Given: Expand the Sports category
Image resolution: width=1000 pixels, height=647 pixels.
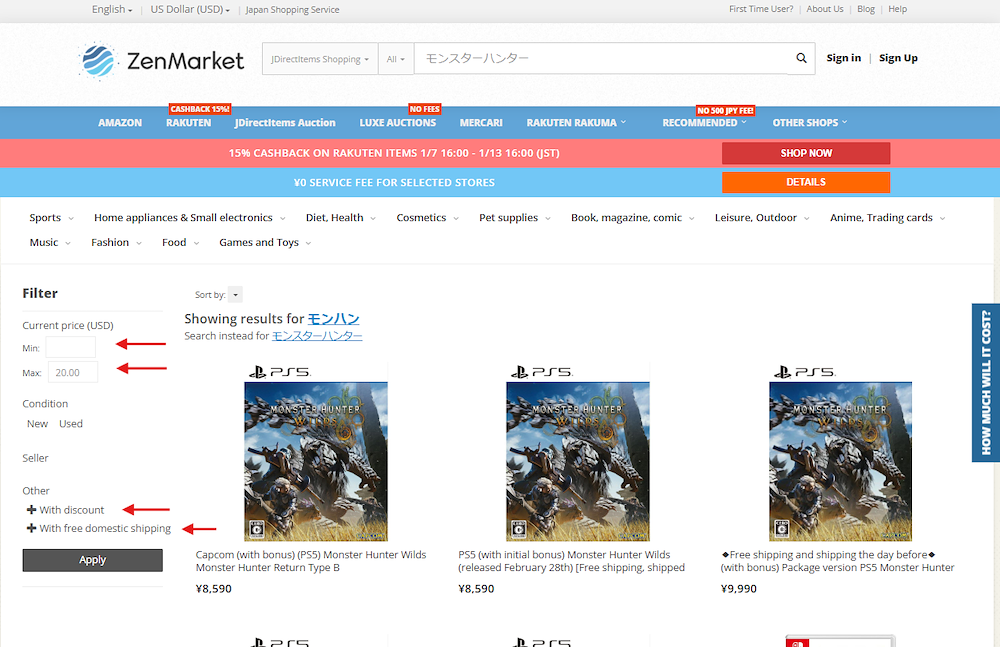Looking at the screenshot, I should click(52, 218).
